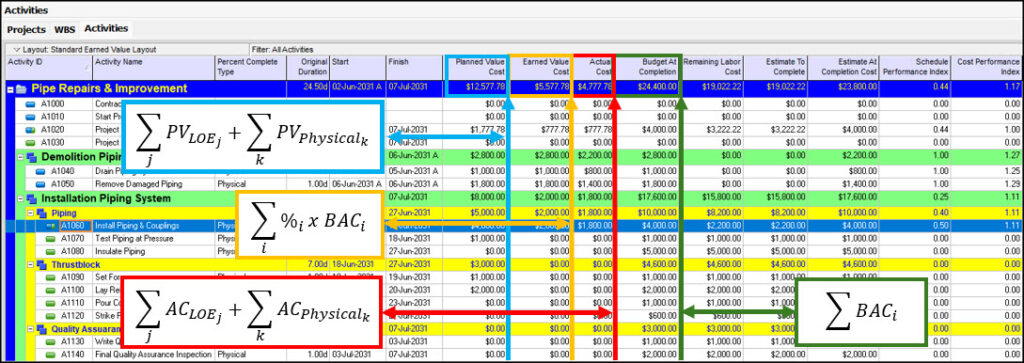
Task: Click the Start column header
Action: 357,67
